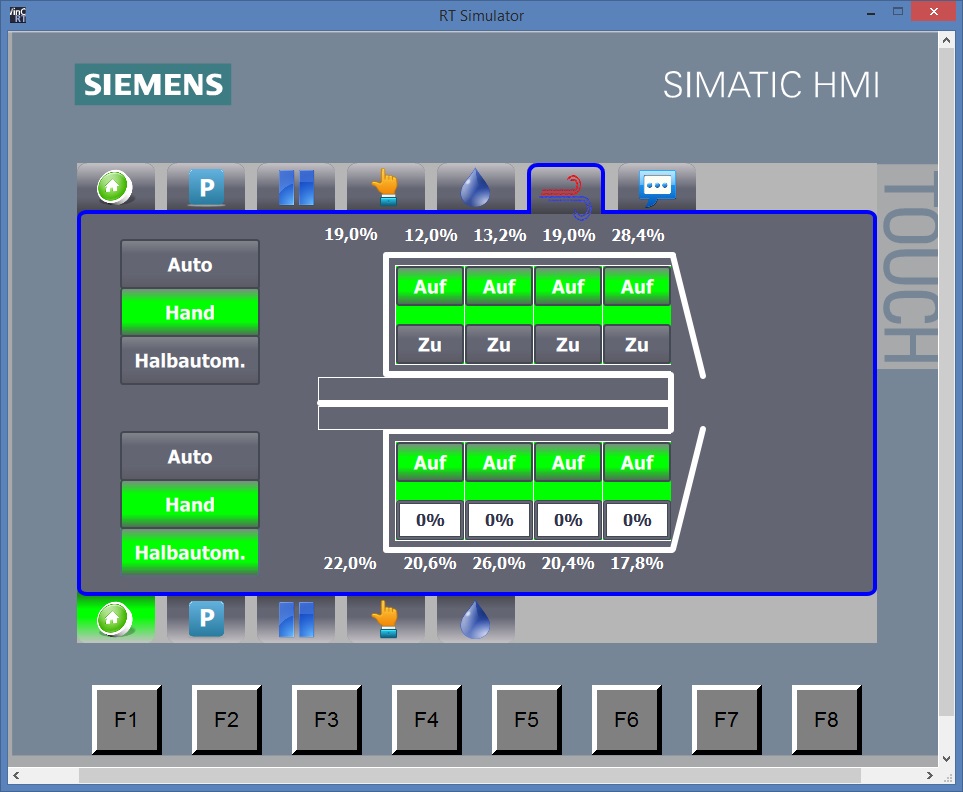Click first Zu button in upper row
963x792 pixels.
pos(430,344)
